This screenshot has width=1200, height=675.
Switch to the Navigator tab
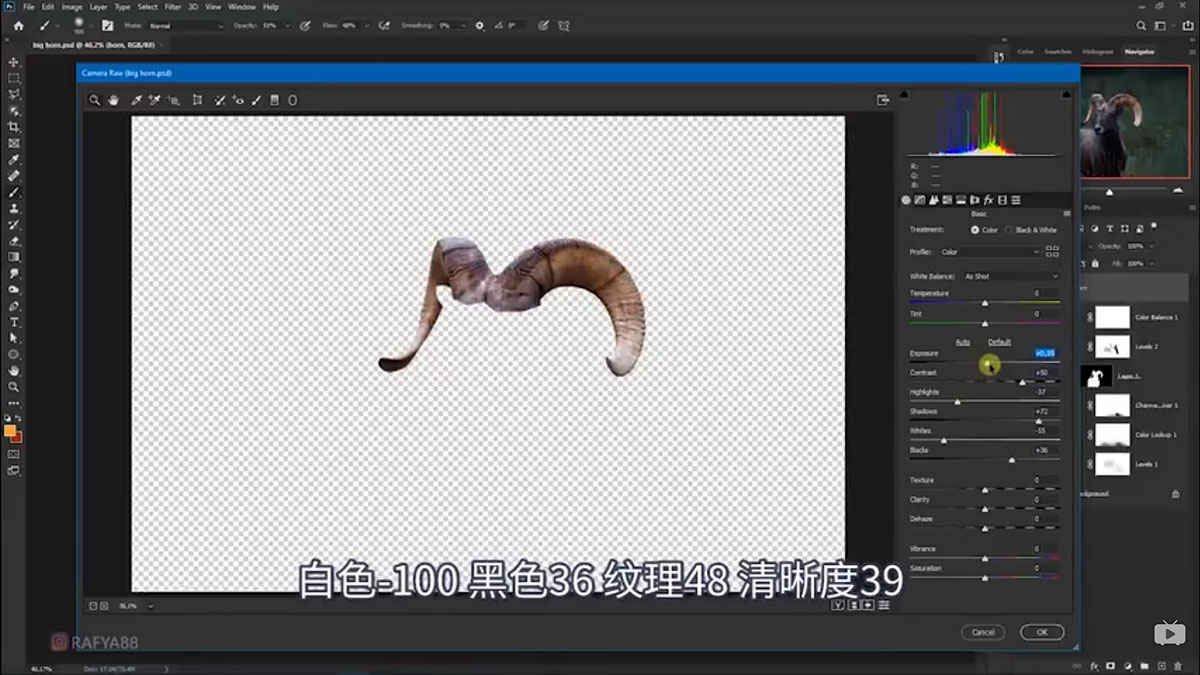[1140, 51]
